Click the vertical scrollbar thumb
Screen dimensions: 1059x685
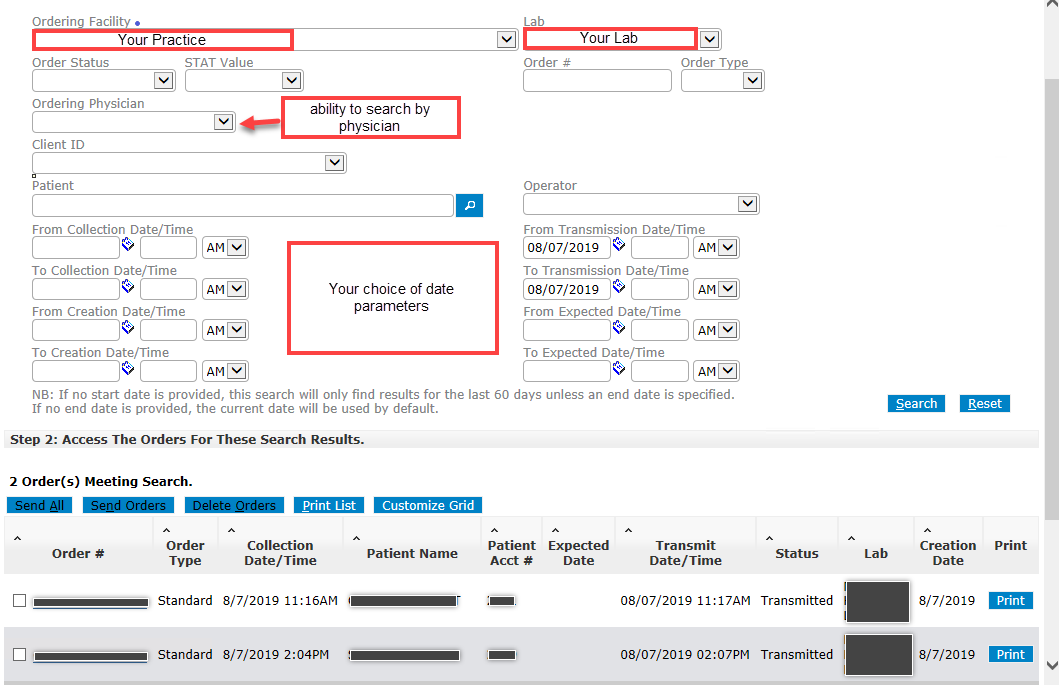tap(1052, 297)
